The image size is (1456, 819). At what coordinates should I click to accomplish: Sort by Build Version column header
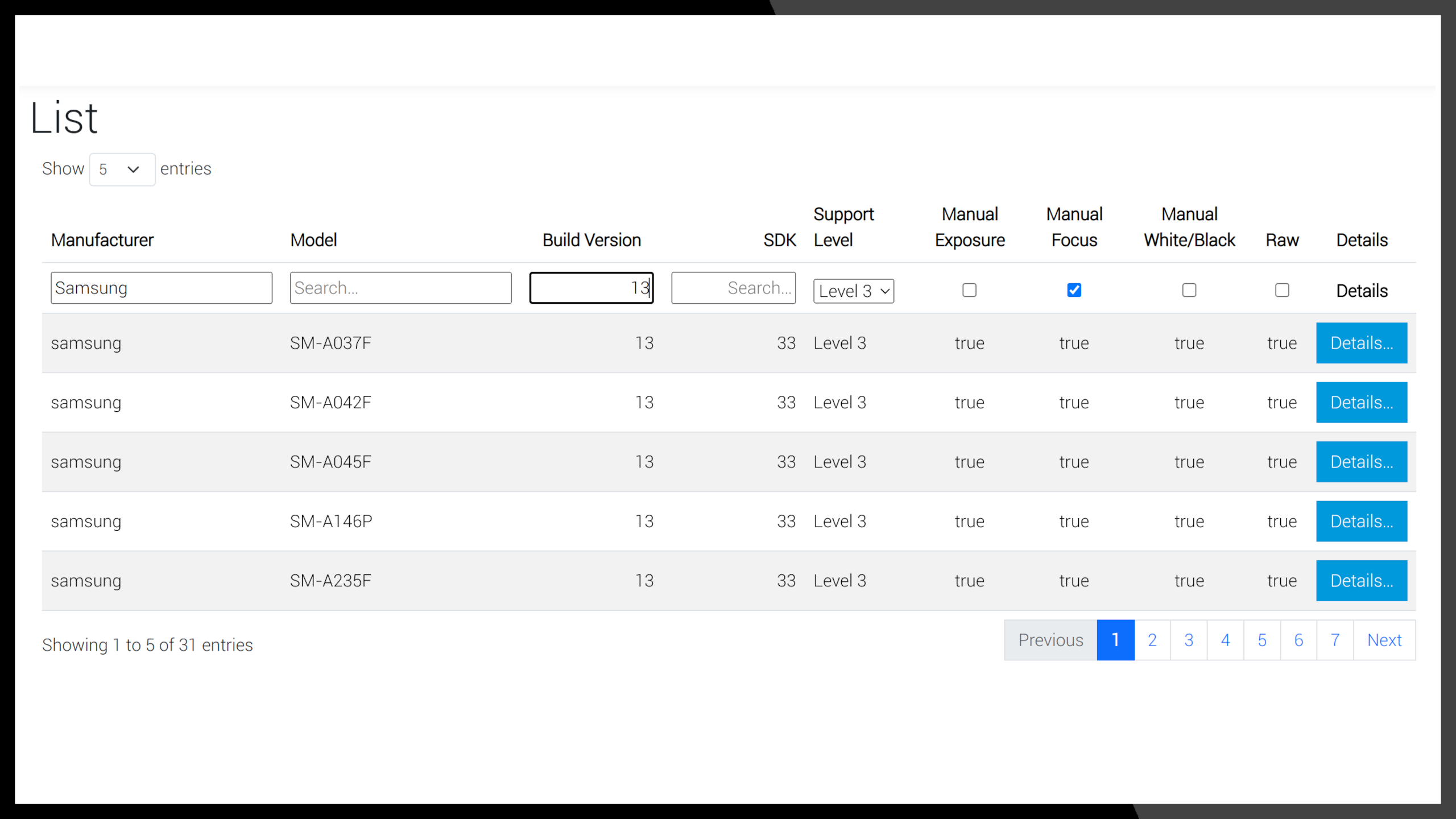click(591, 240)
